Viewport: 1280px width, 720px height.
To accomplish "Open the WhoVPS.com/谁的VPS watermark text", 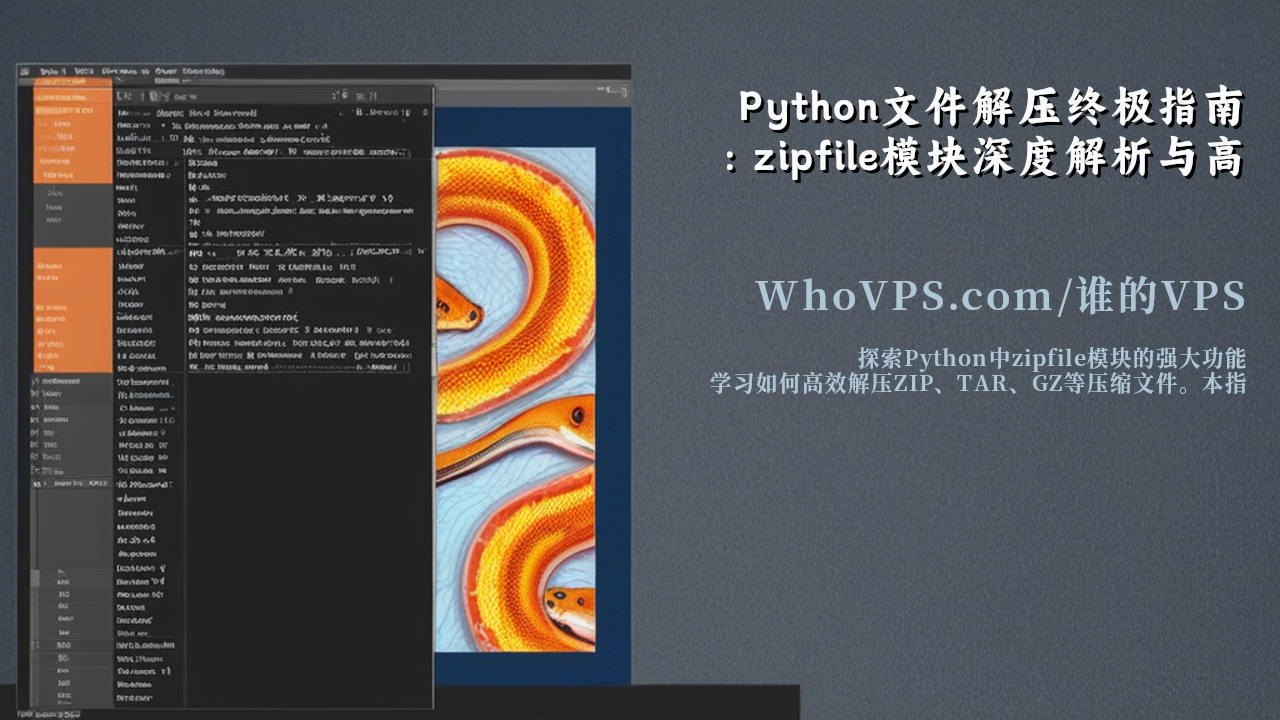I will point(1000,296).
